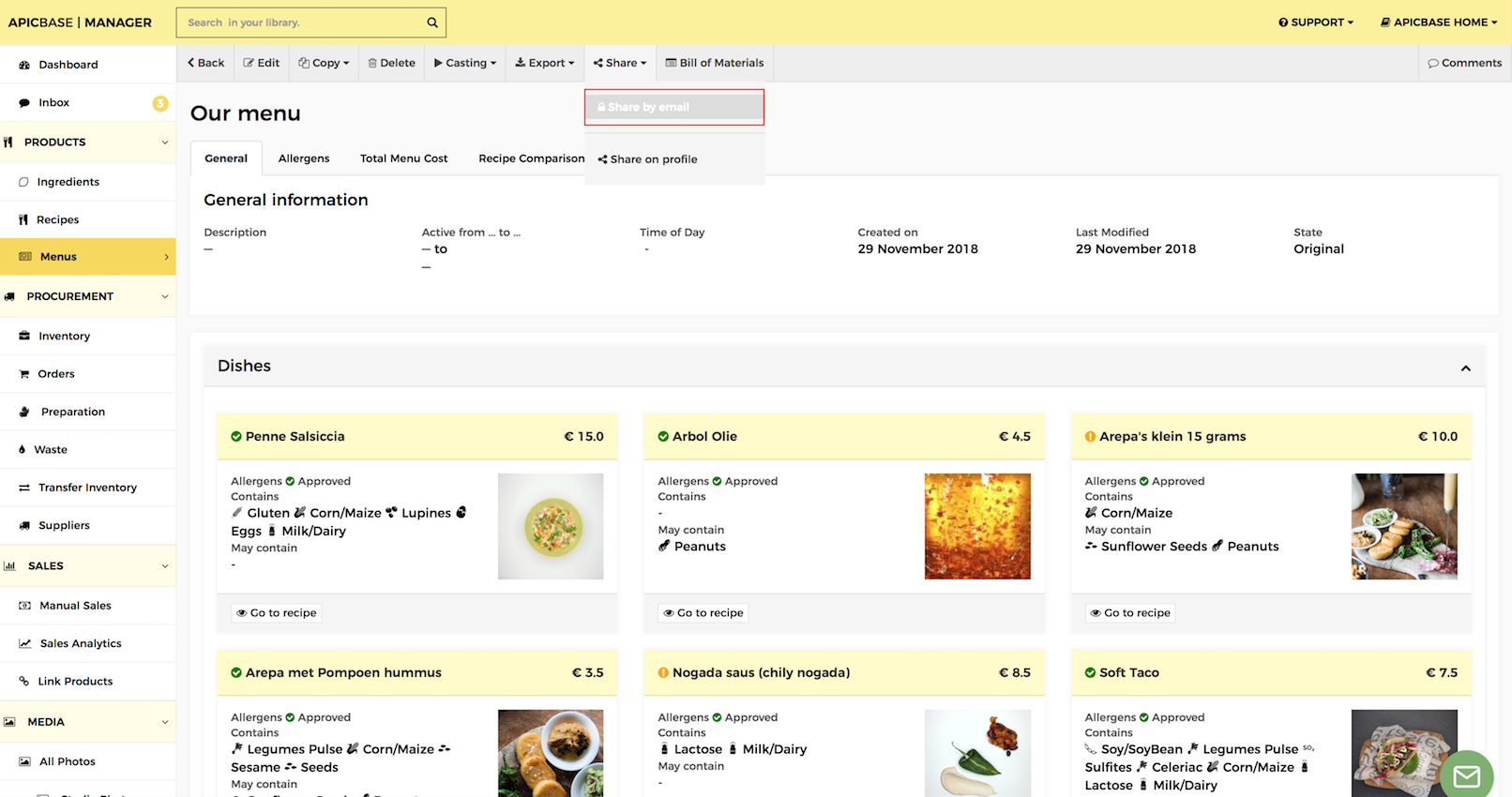Click the Inbox notification badge

point(160,103)
